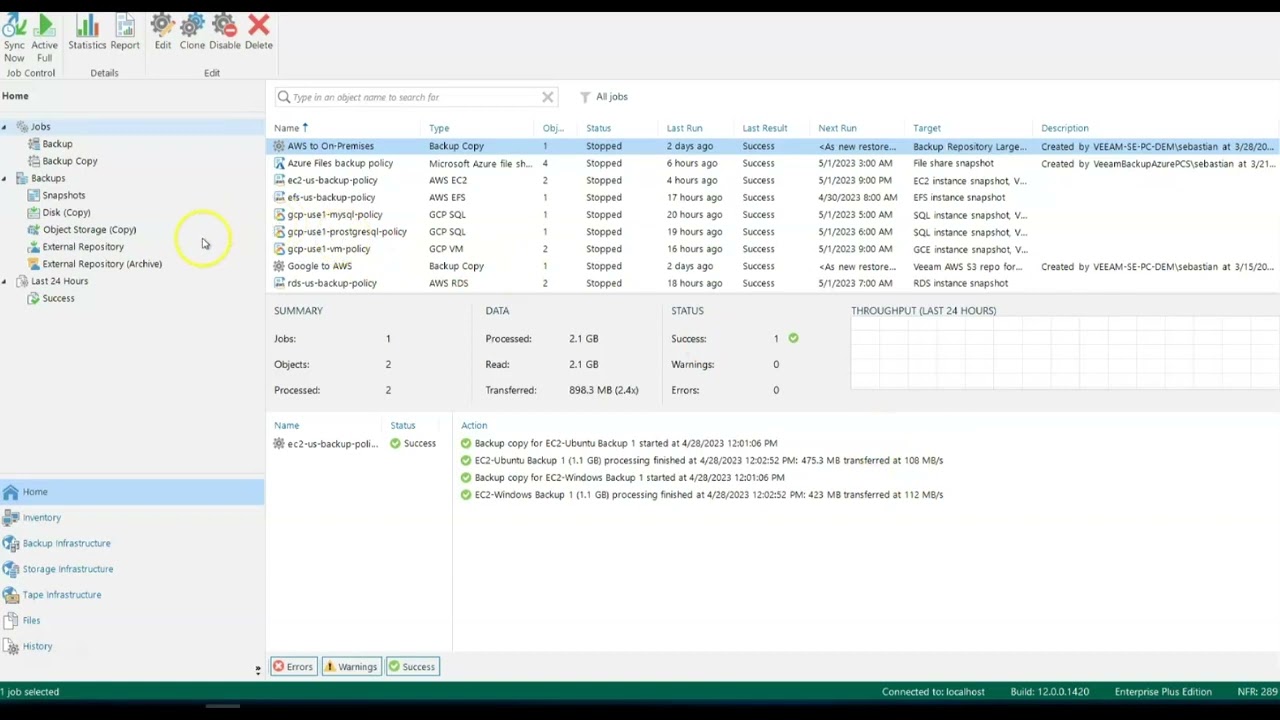Open job Statistics from the ribbon

(x=87, y=33)
